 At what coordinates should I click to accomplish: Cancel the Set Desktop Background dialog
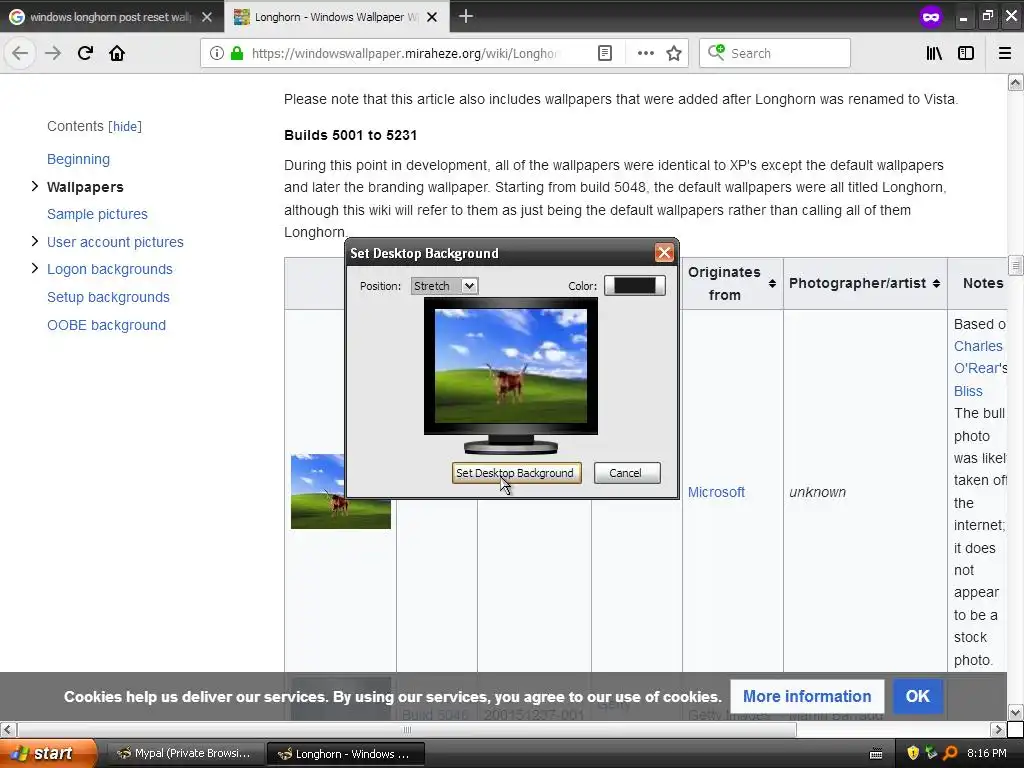click(x=627, y=473)
